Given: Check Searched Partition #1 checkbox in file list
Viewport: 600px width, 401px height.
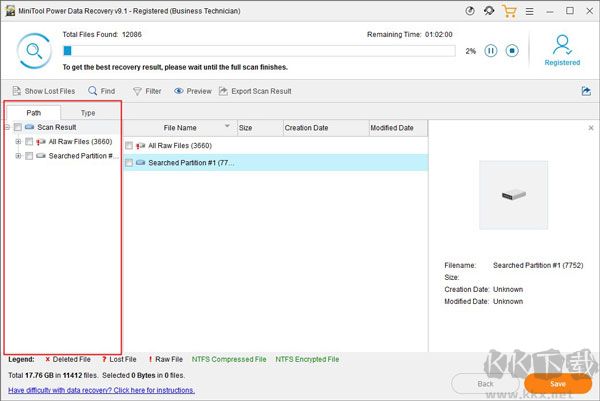Looking at the screenshot, I should pos(129,163).
